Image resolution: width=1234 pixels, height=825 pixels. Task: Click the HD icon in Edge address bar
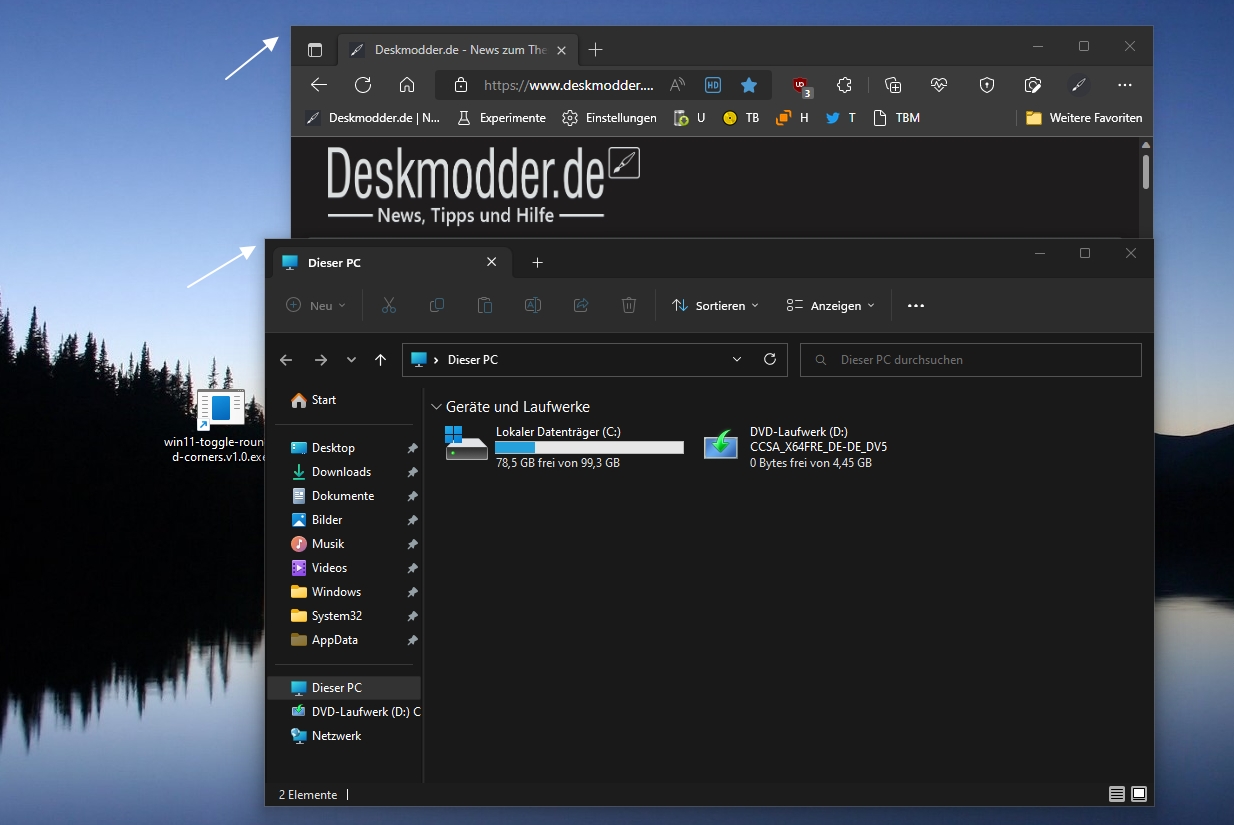point(713,85)
